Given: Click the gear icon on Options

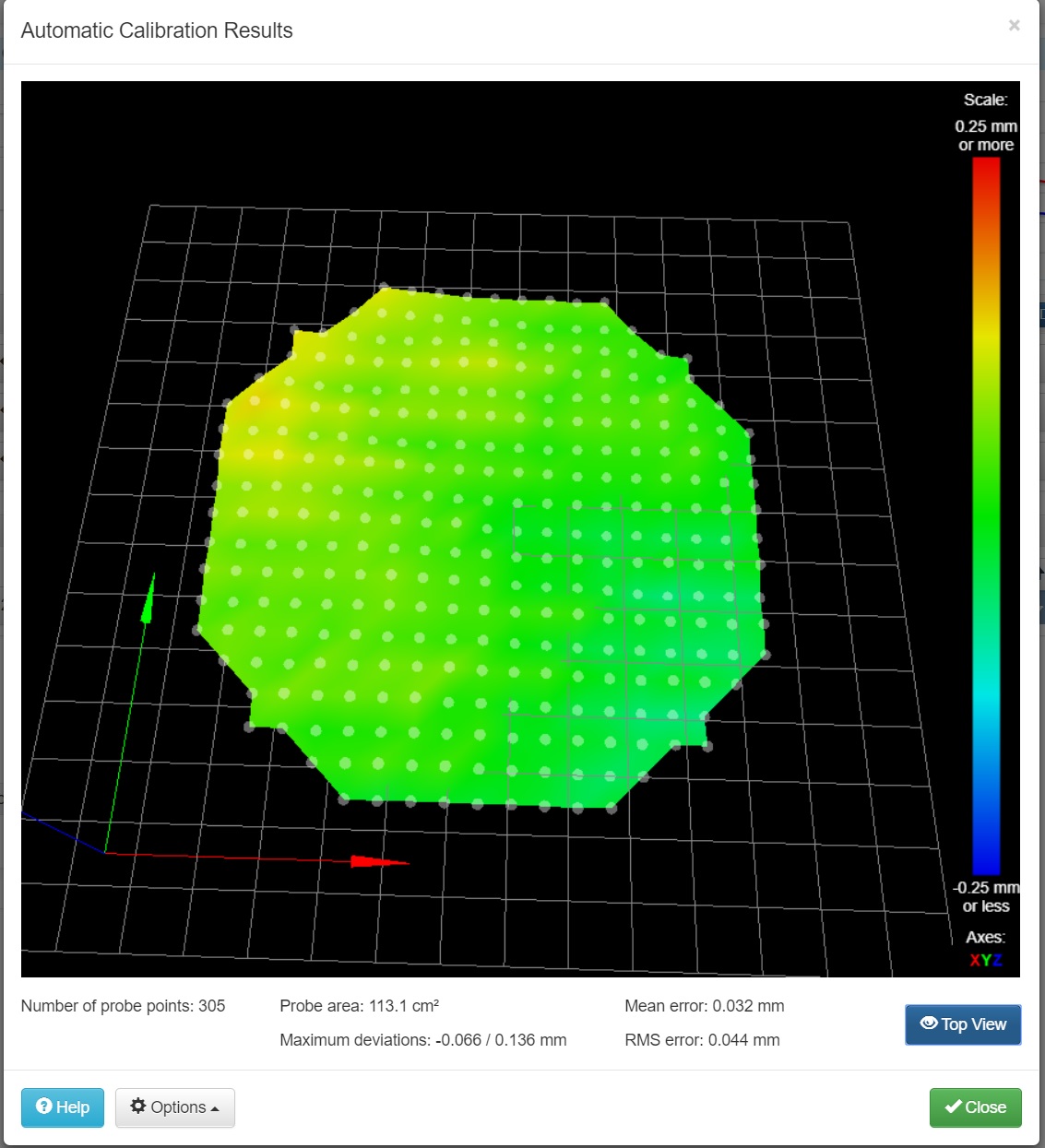Looking at the screenshot, I should click(138, 1107).
